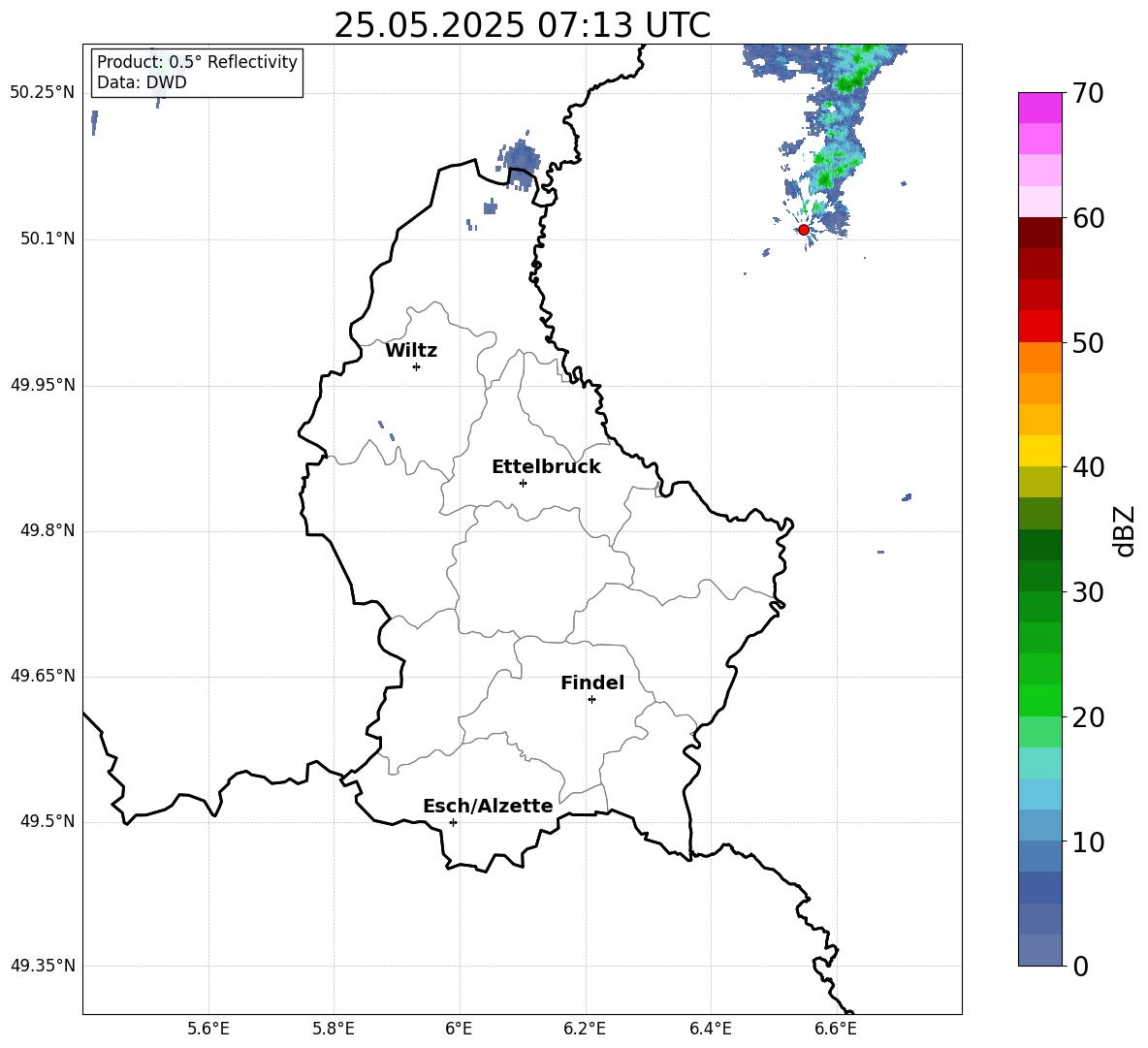1148x1048 pixels.
Task: Click the 50.1°N latitude label
Action: coord(48,239)
